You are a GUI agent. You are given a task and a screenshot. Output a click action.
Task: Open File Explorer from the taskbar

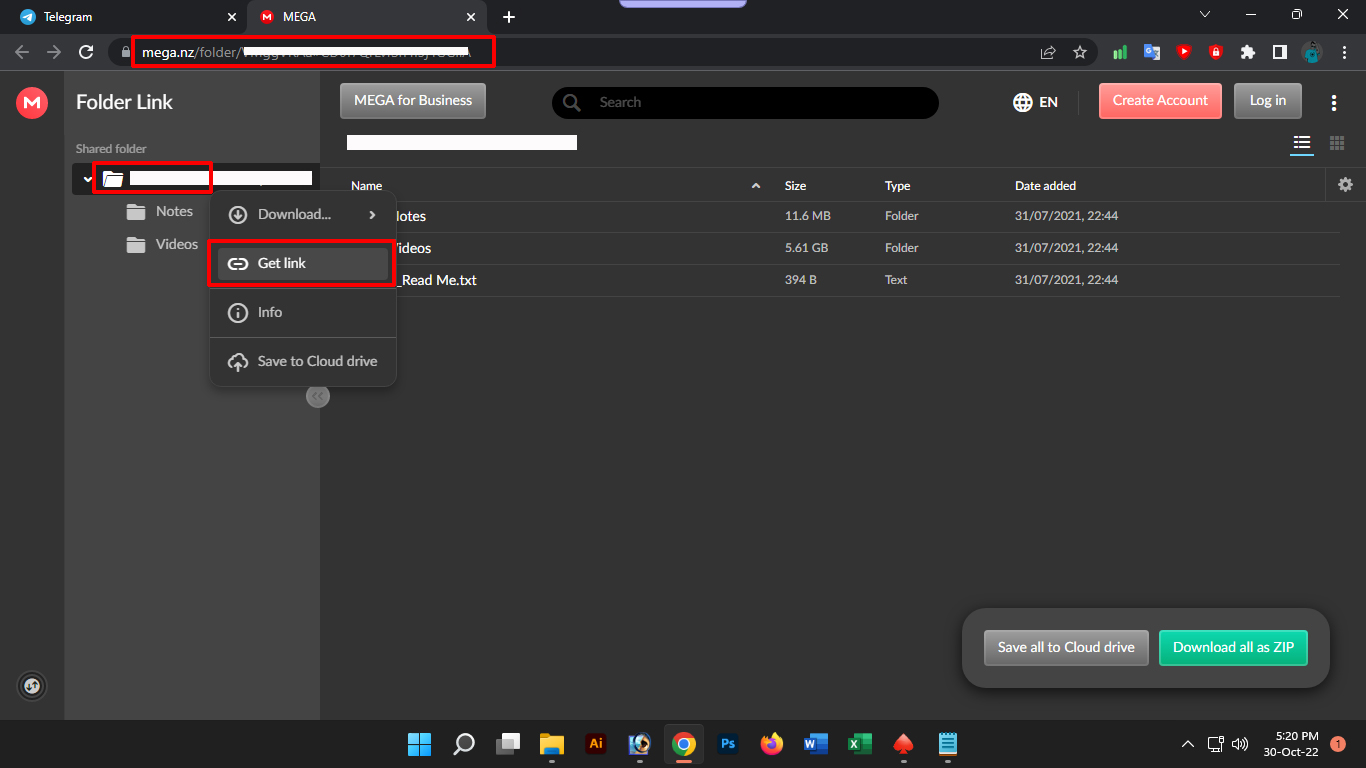(552, 744)
